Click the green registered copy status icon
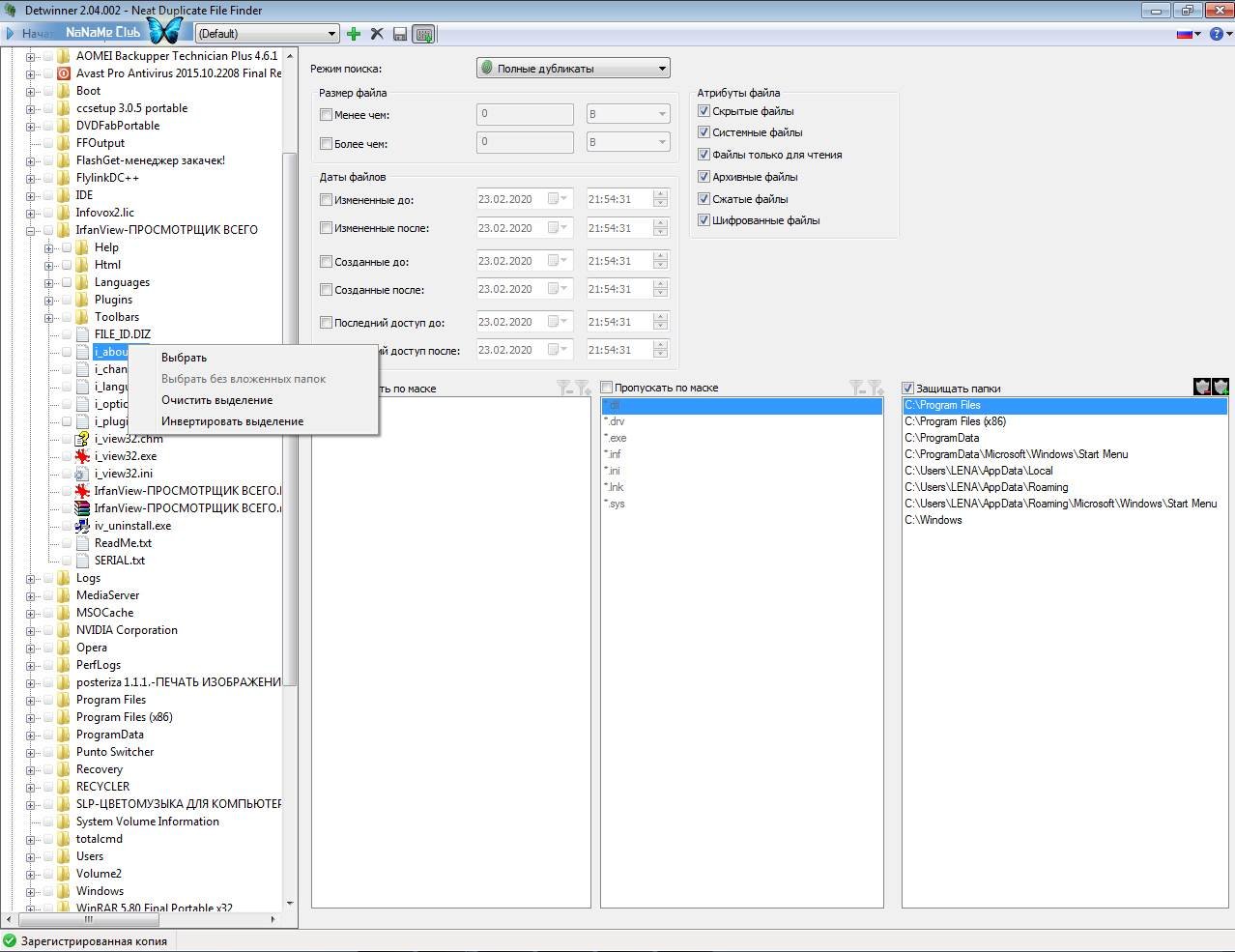Viewport: 1235px width, 952px height. click(x=11, y=940)
